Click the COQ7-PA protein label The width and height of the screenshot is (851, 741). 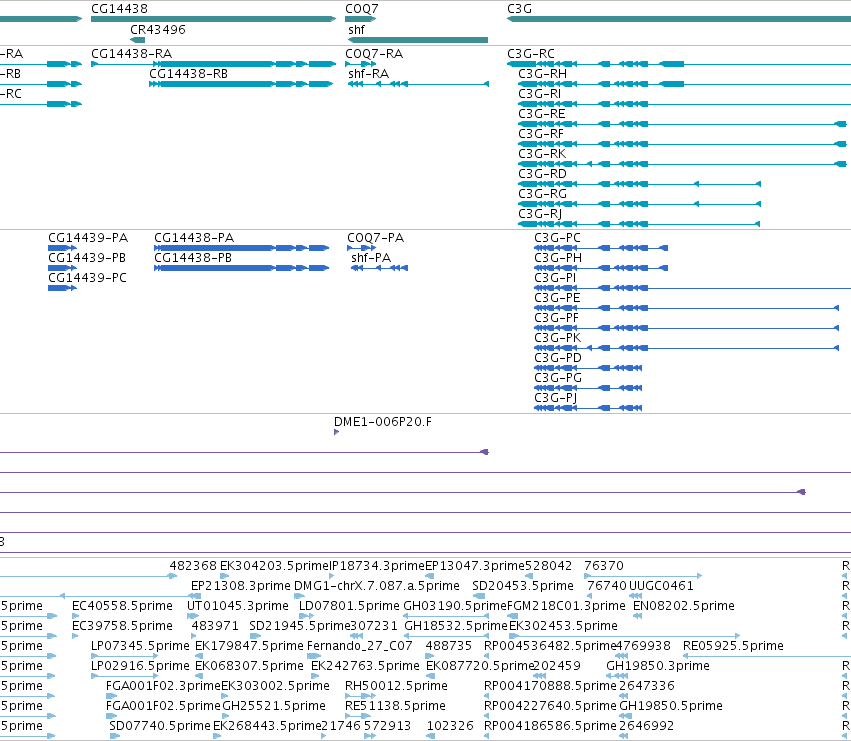[x=376, y=238]
